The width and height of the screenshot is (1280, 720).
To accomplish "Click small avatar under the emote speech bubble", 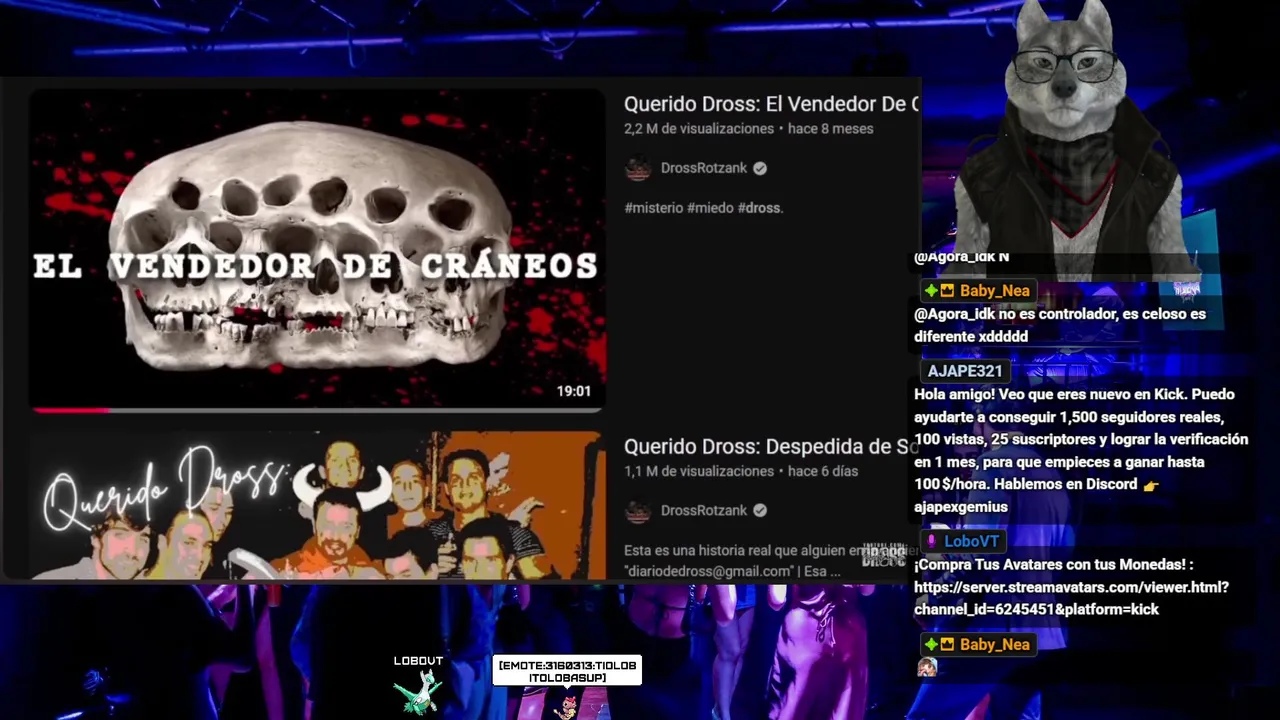I will (567, 707).
